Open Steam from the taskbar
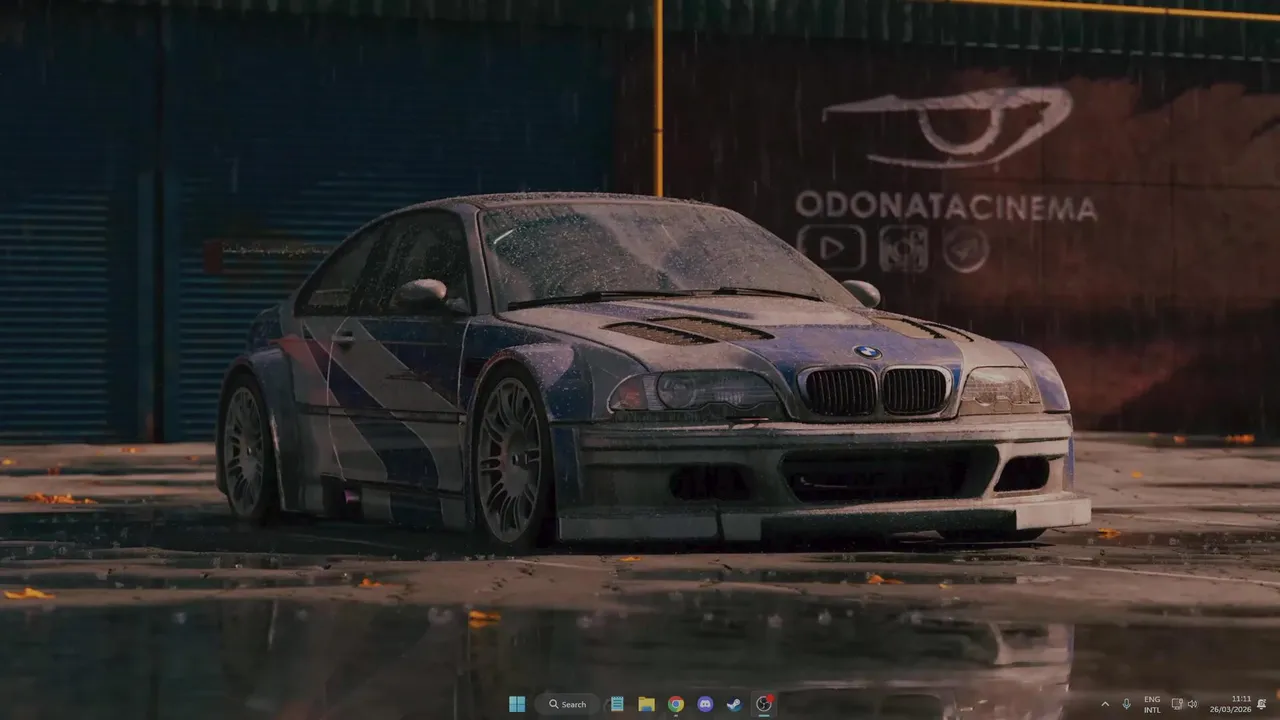 734,704
